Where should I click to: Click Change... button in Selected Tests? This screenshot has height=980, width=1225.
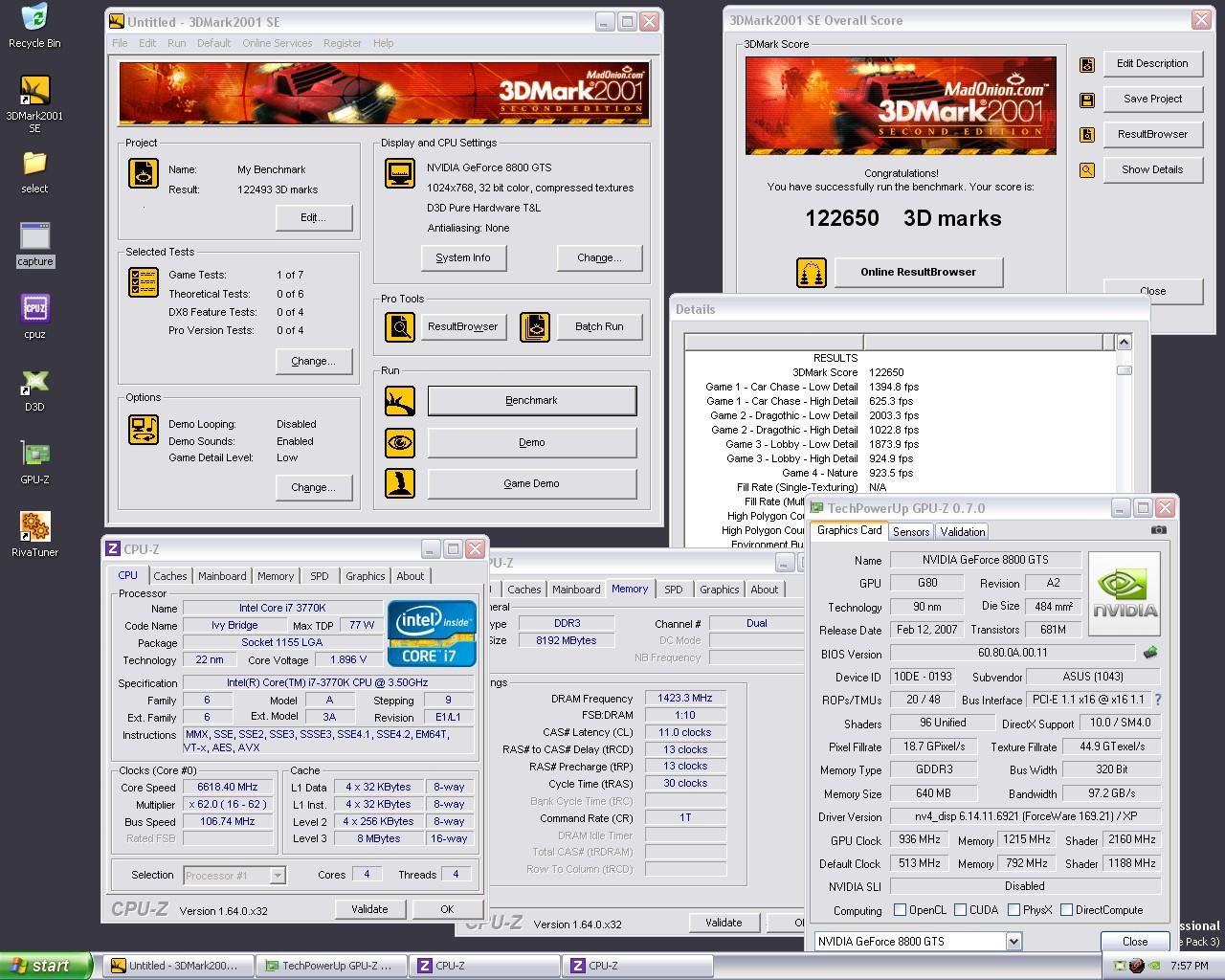tap(314, 361)
